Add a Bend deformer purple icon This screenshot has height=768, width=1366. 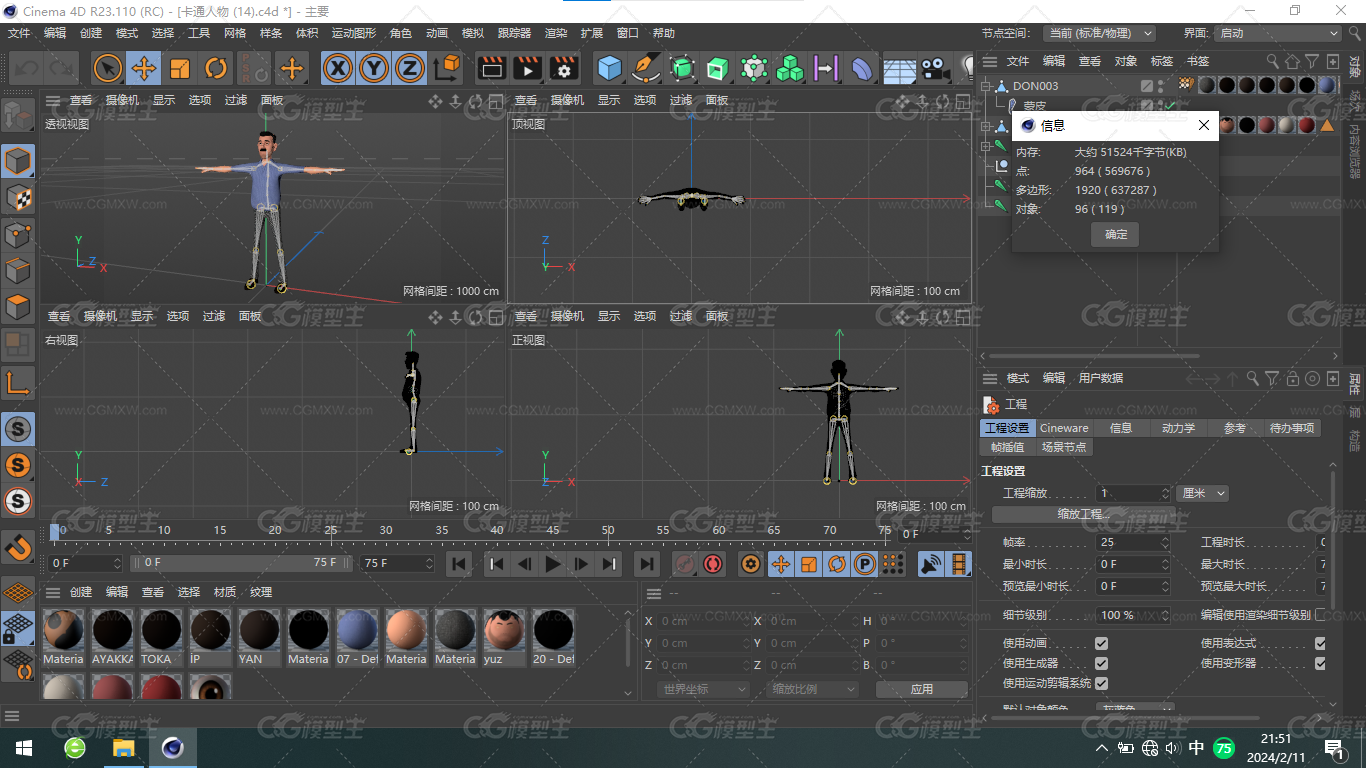pos(861,68)
